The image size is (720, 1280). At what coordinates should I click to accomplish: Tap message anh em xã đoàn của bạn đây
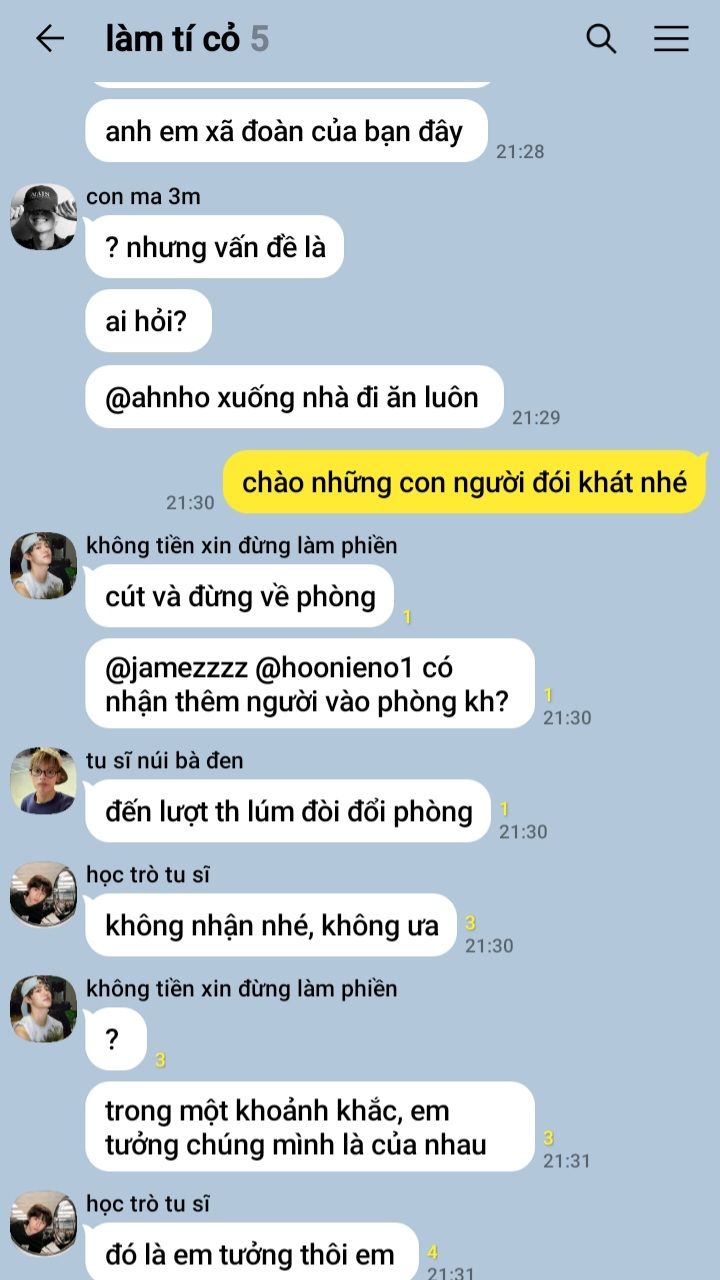coord(287,131)
